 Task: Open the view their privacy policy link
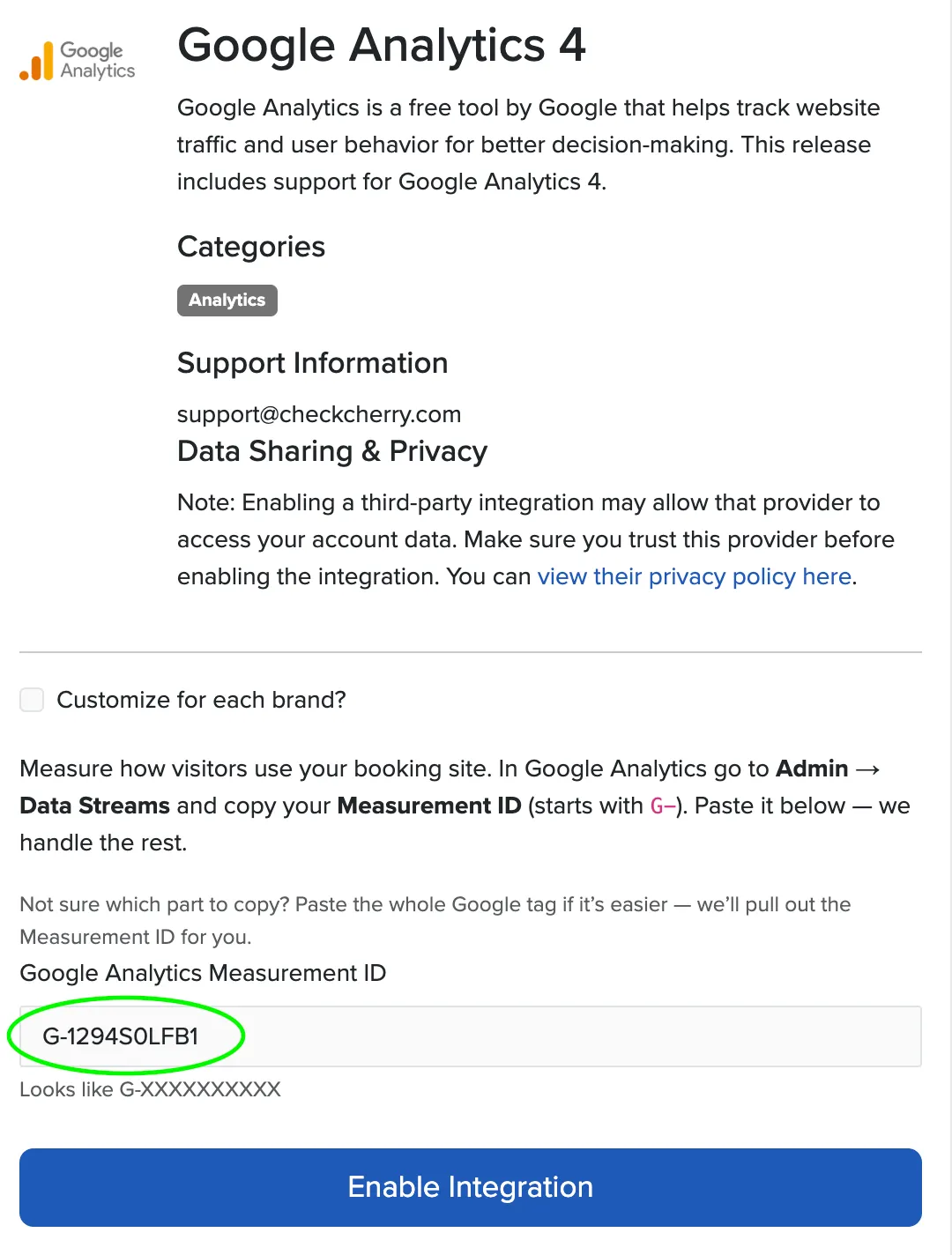coord(695,576)
